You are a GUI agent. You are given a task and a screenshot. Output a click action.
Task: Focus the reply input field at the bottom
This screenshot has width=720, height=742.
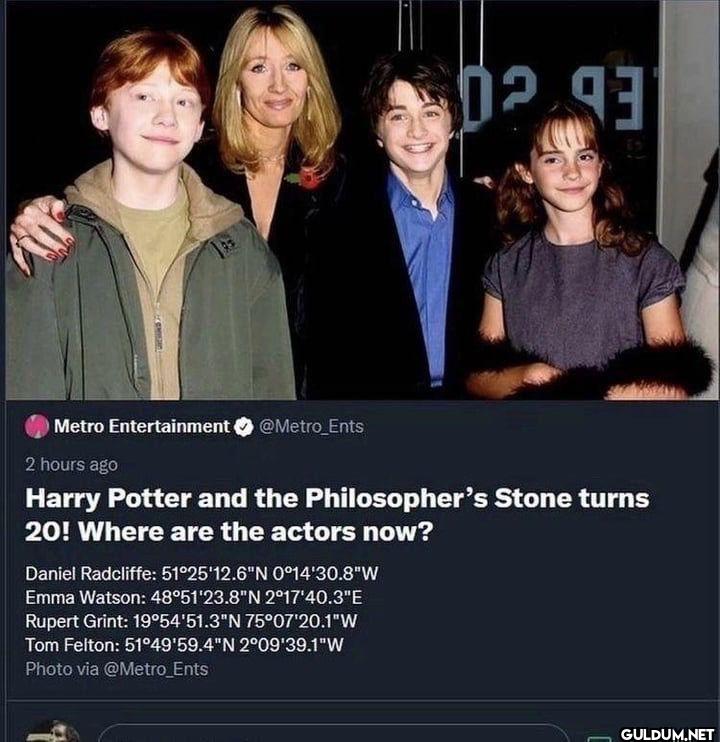point(330,733)
